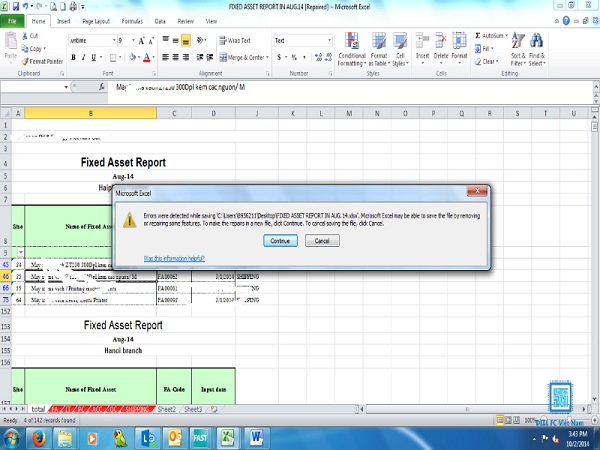This screenshot has width=600, height=450.
Task: Open Sort & Filter menu
Action: [518, 49]
